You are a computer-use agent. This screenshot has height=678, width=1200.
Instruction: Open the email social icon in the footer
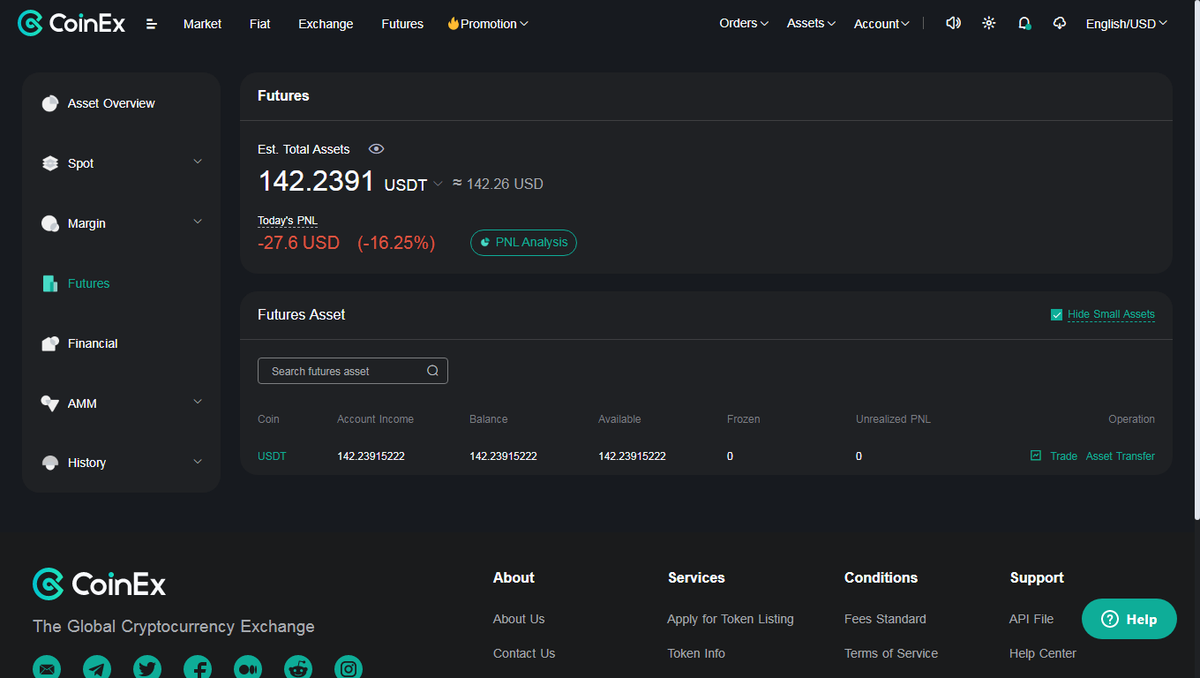[46, 667]
